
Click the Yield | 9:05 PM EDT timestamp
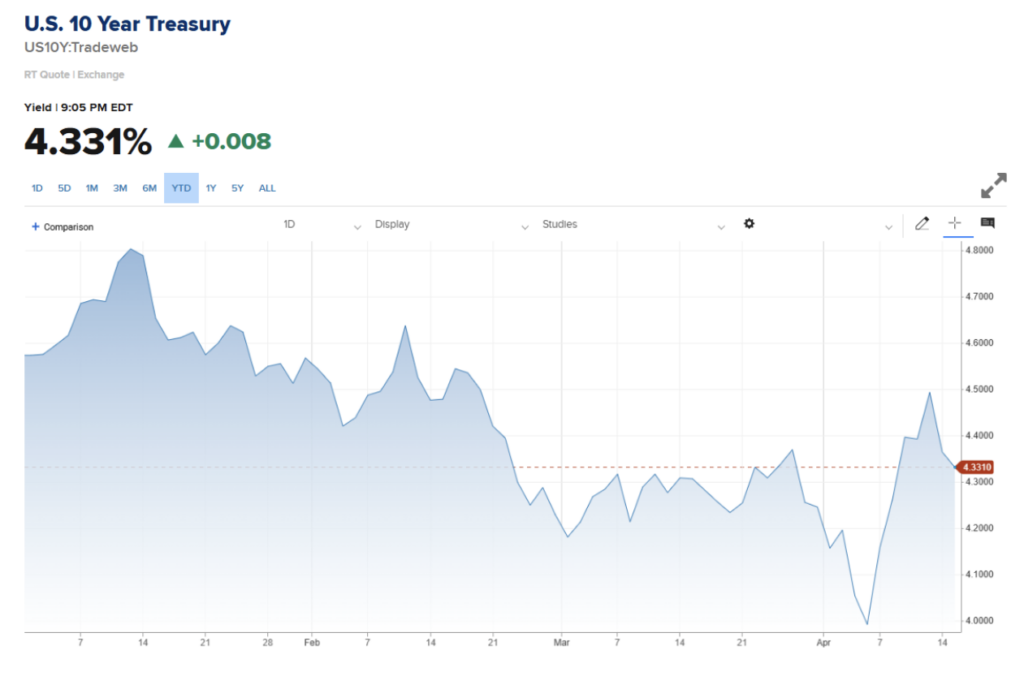(78, 107)
